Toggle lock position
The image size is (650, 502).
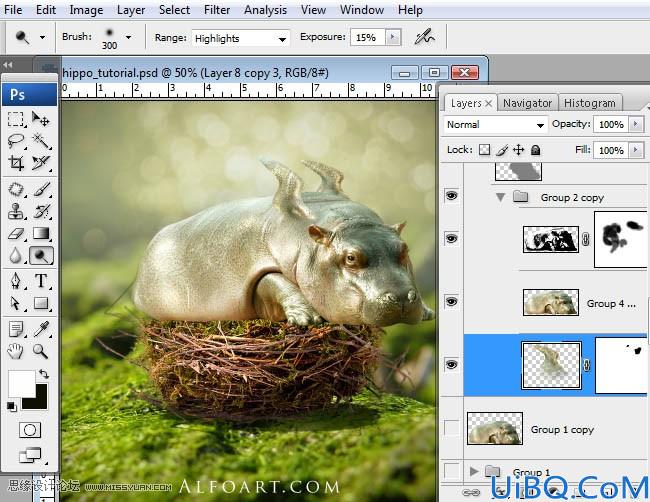coord(519,150)
